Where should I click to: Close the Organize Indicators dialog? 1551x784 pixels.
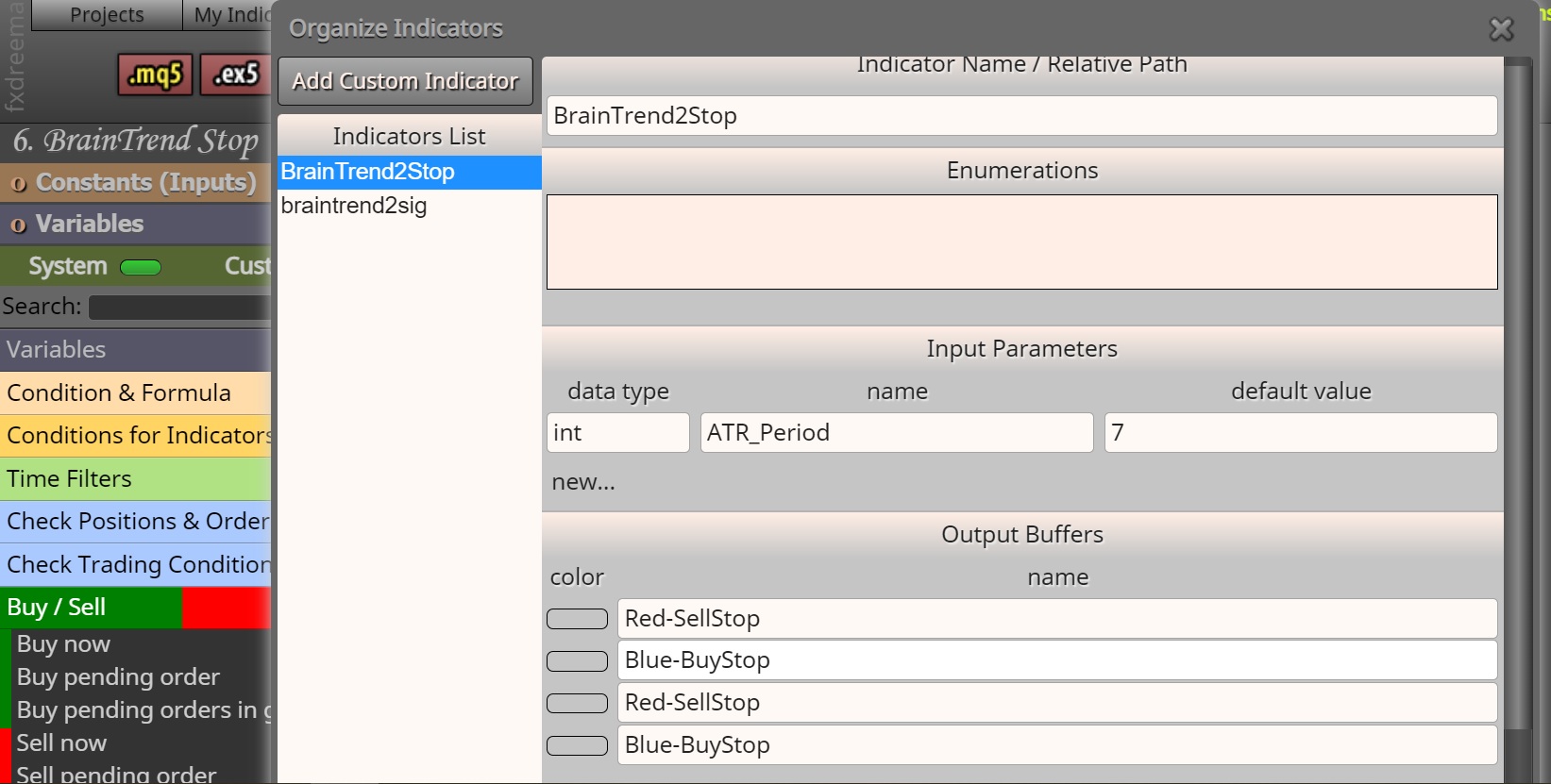1501,29
